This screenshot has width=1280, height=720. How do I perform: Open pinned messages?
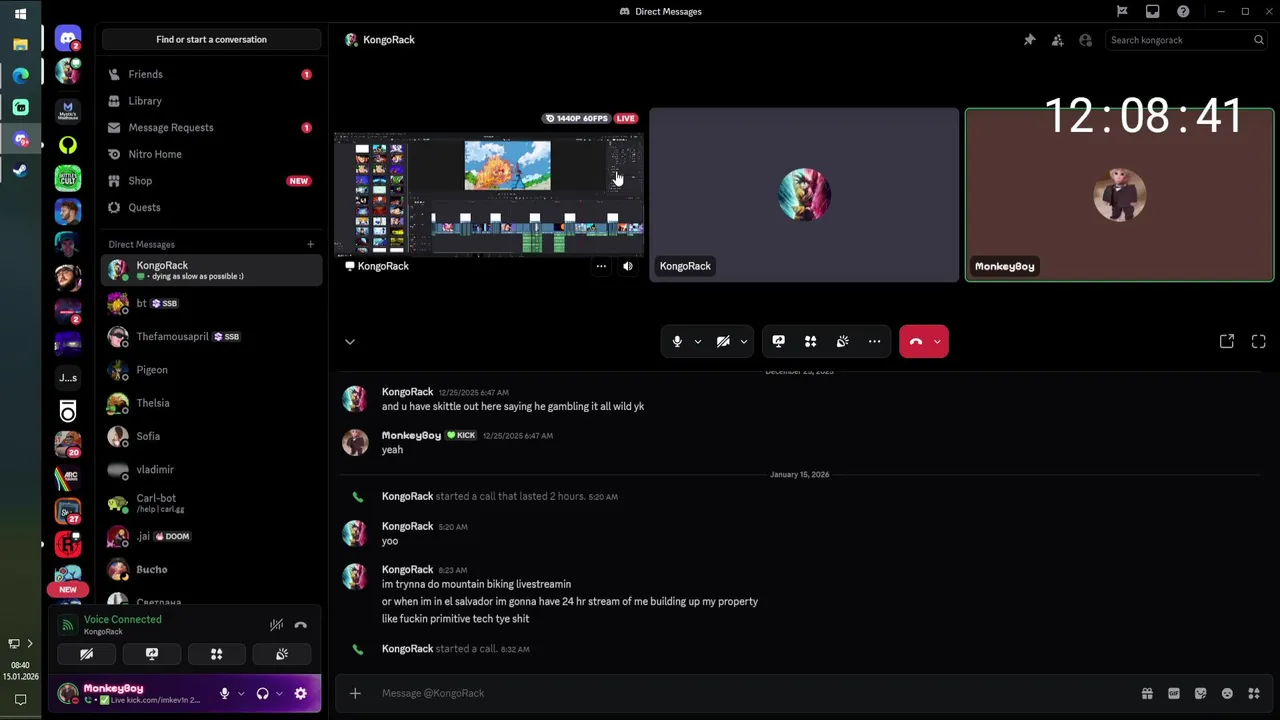[1029, 40]
